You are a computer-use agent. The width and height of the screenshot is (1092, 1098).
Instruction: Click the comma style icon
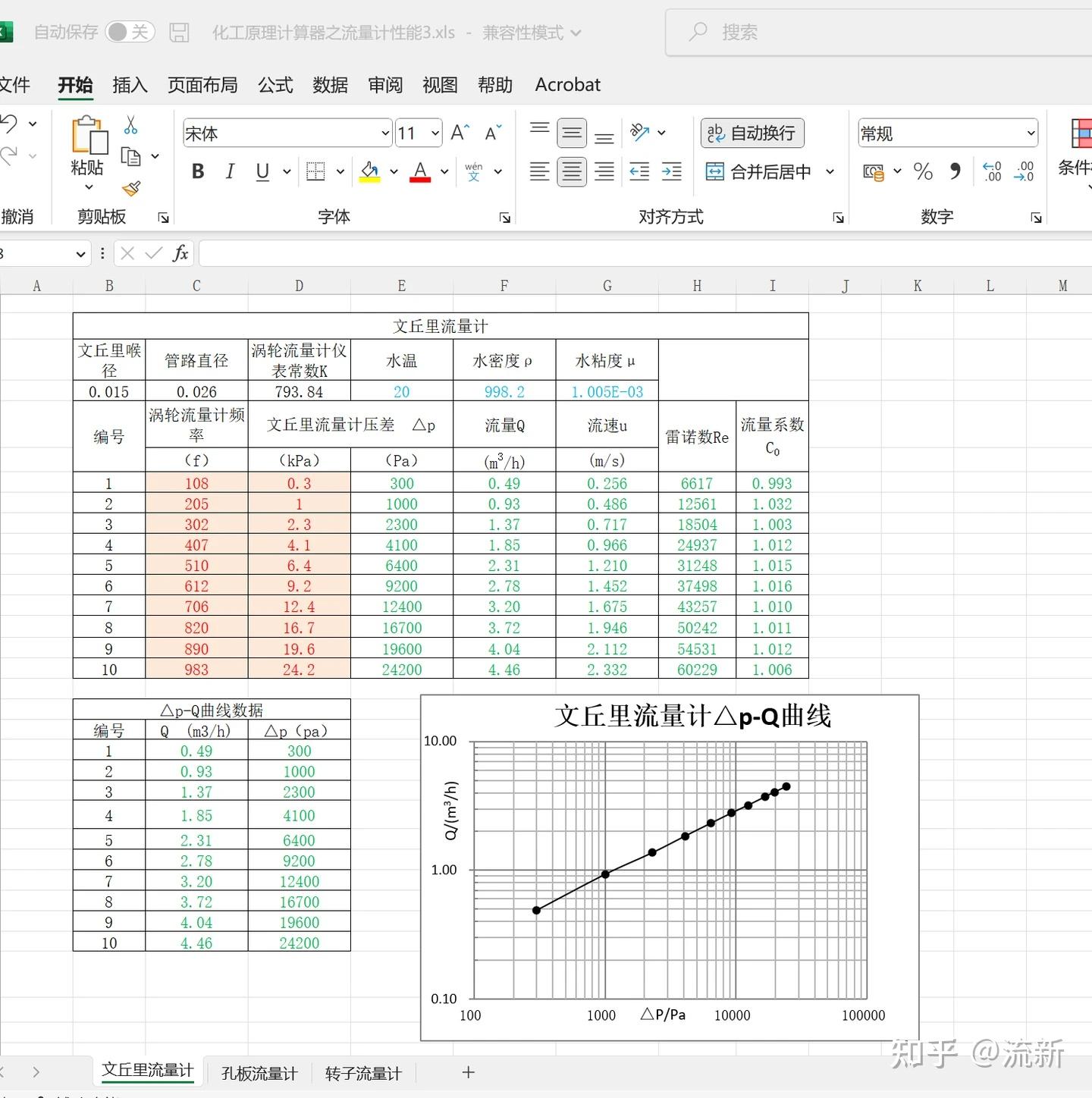point(956,172)
